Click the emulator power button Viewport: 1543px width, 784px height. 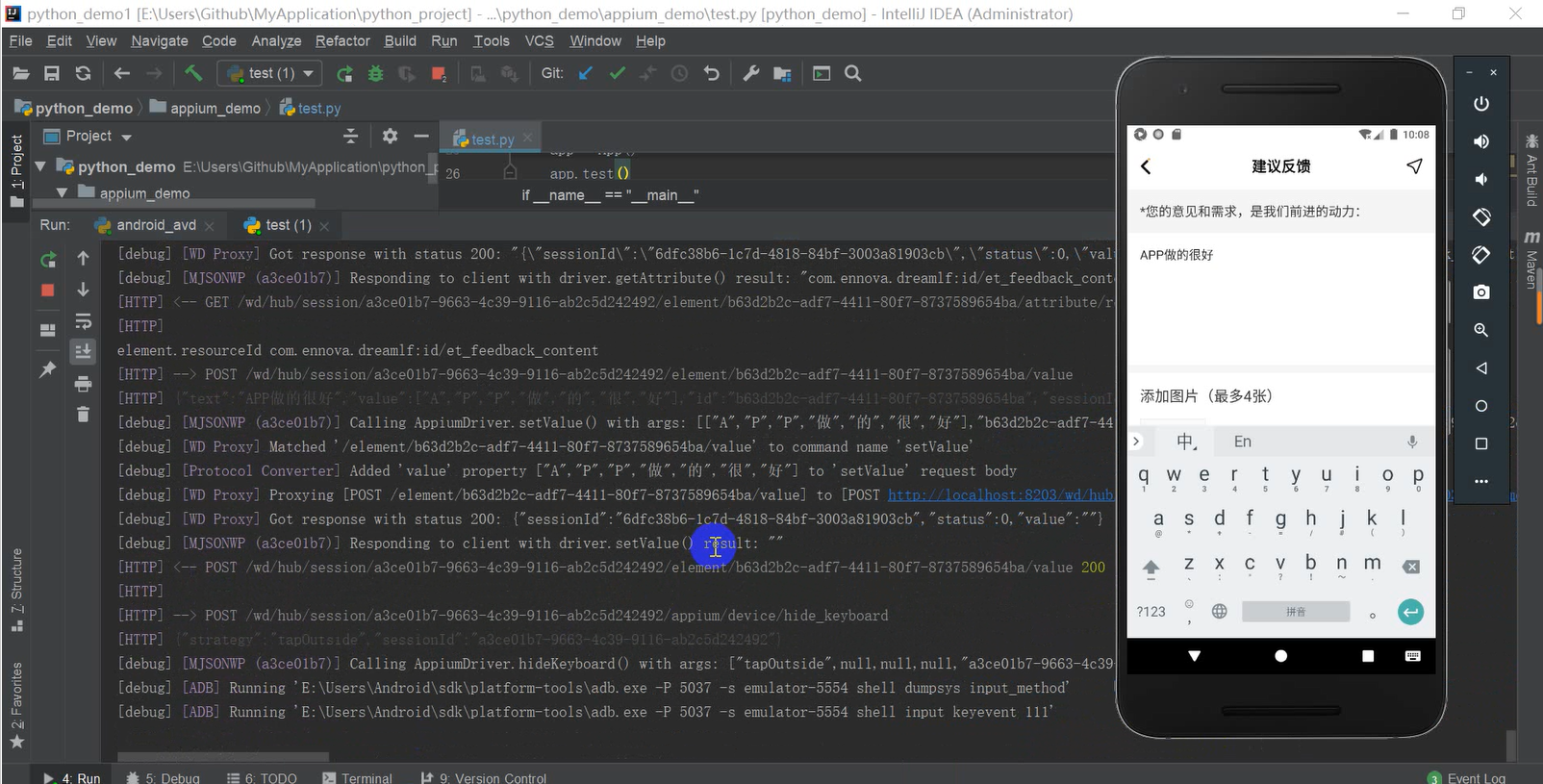pos(1481,104)
